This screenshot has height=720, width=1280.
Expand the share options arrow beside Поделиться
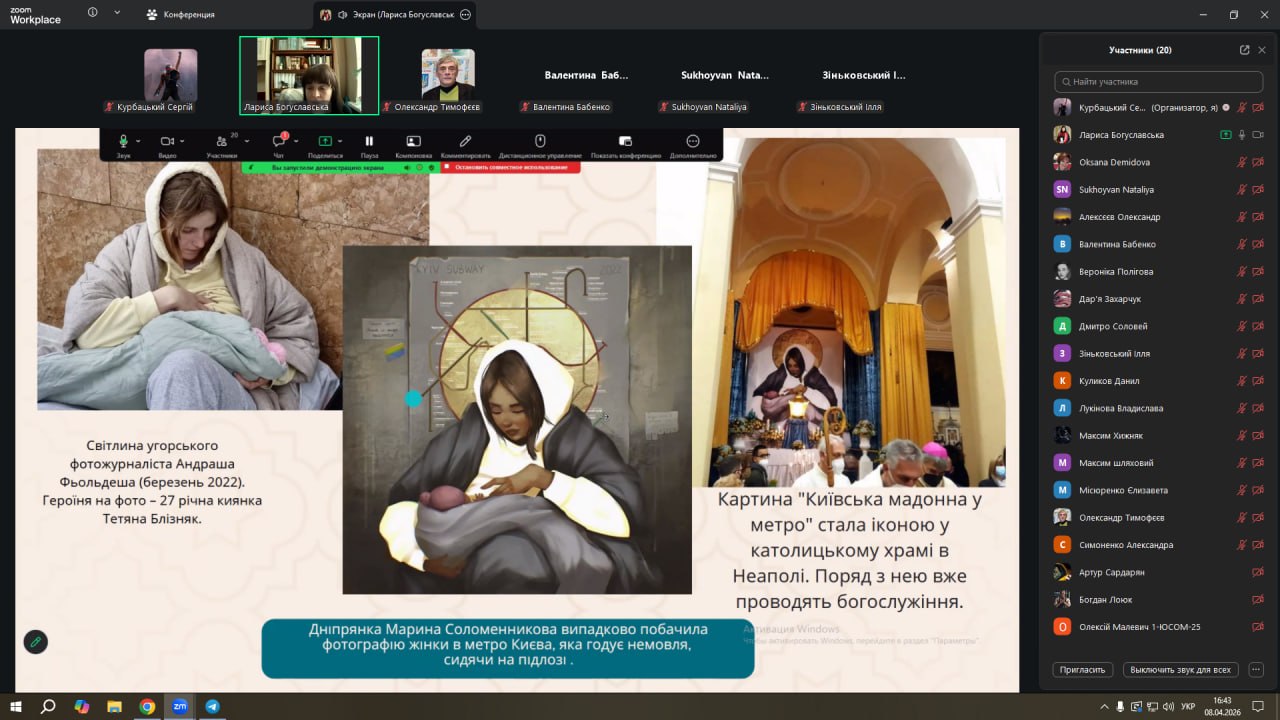[x=340, y=142]
